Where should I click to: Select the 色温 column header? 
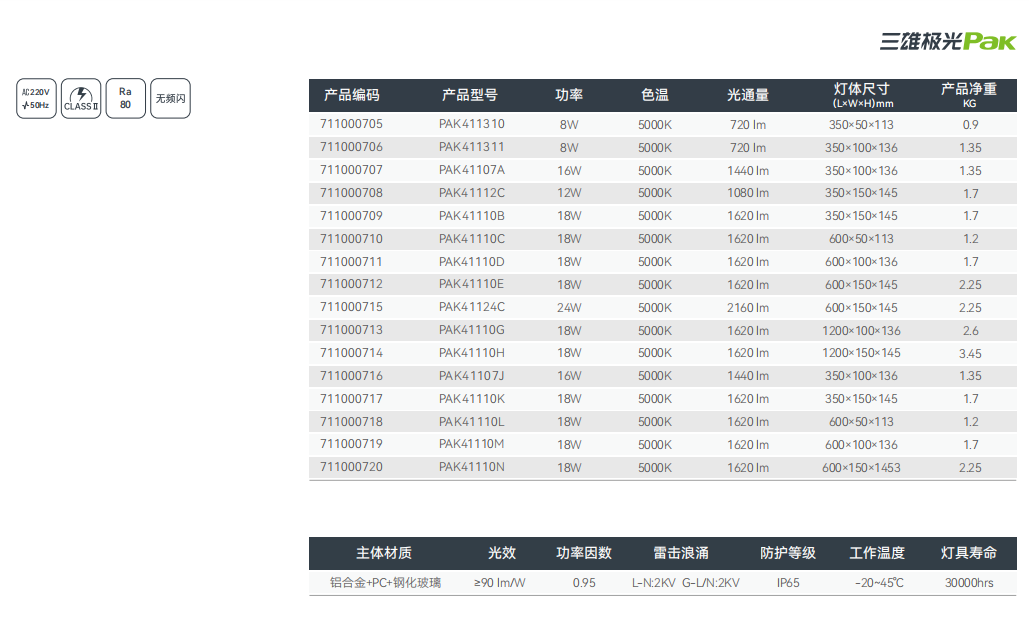click(x=655, y=96)
